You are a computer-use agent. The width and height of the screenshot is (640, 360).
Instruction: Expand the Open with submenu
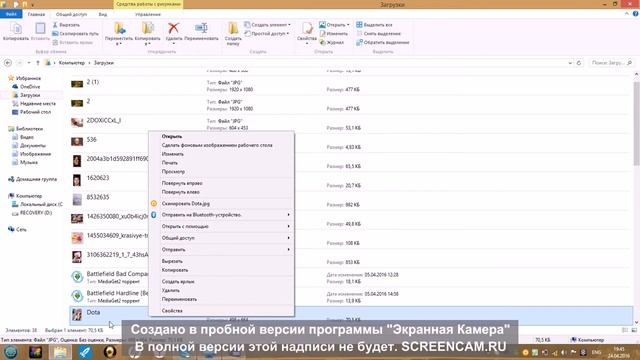221,226
